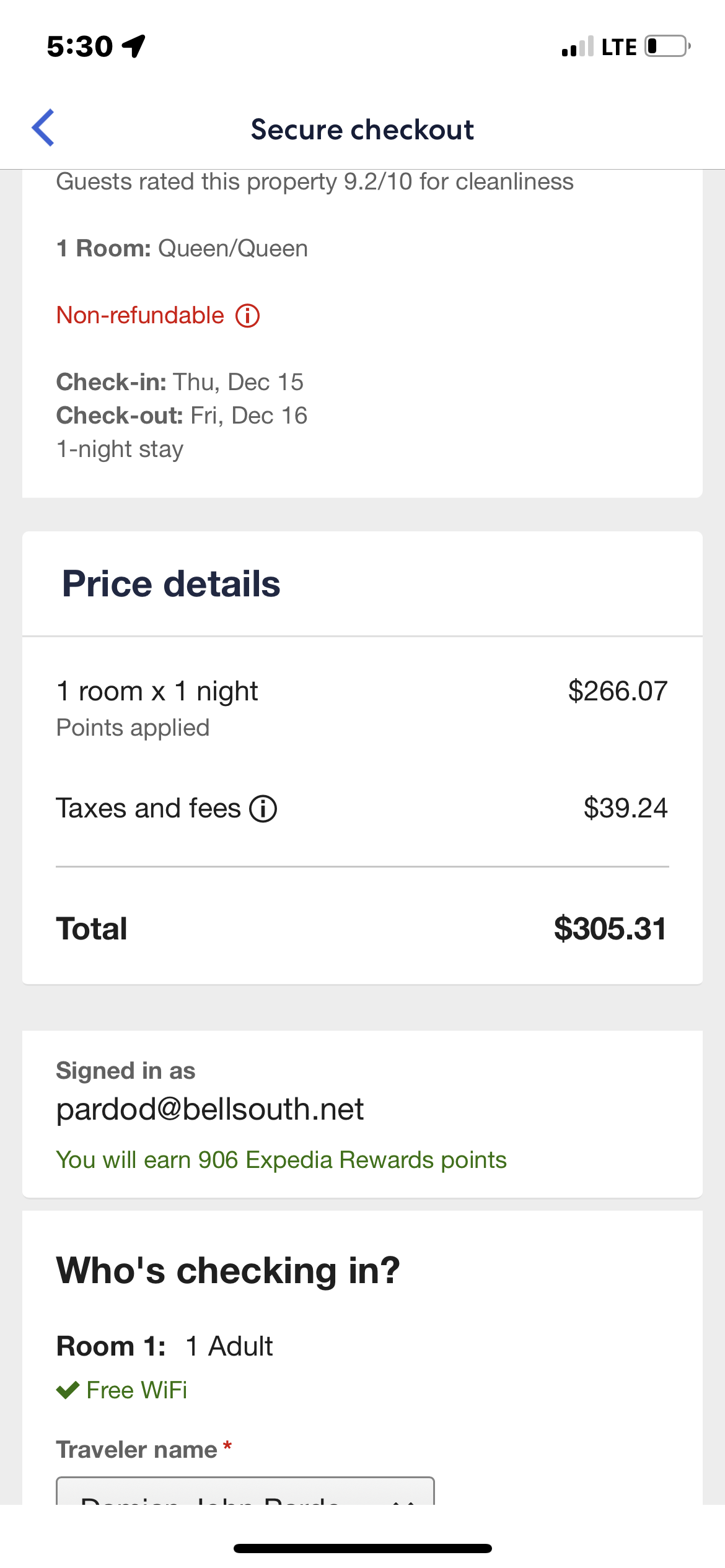This screenshot has width=725, height=1568.
Task: Tap the Expedia Rewards points message
Action: pos(281,1160)
